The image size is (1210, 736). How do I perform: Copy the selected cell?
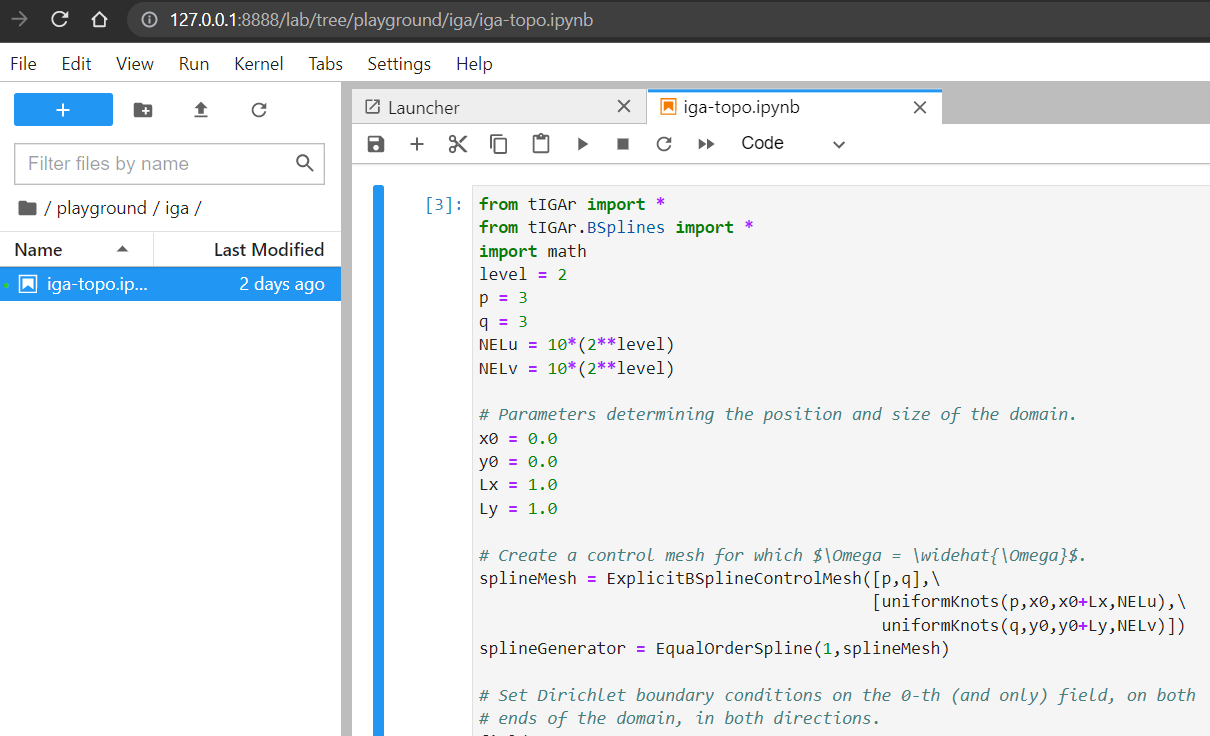pyautogui.click(x=499, y=144)
